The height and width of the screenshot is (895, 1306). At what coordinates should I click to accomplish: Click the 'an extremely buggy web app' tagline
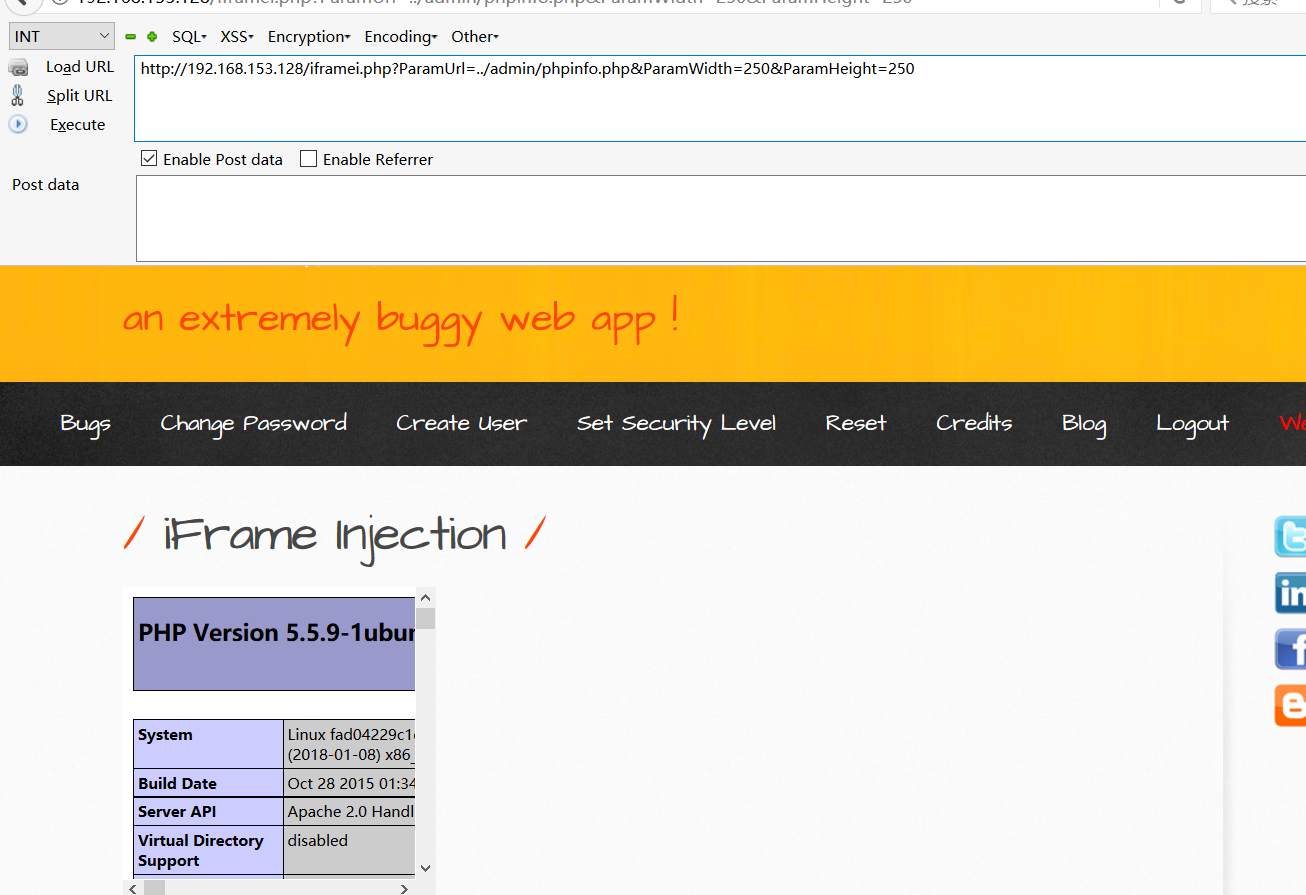(401, 320)
